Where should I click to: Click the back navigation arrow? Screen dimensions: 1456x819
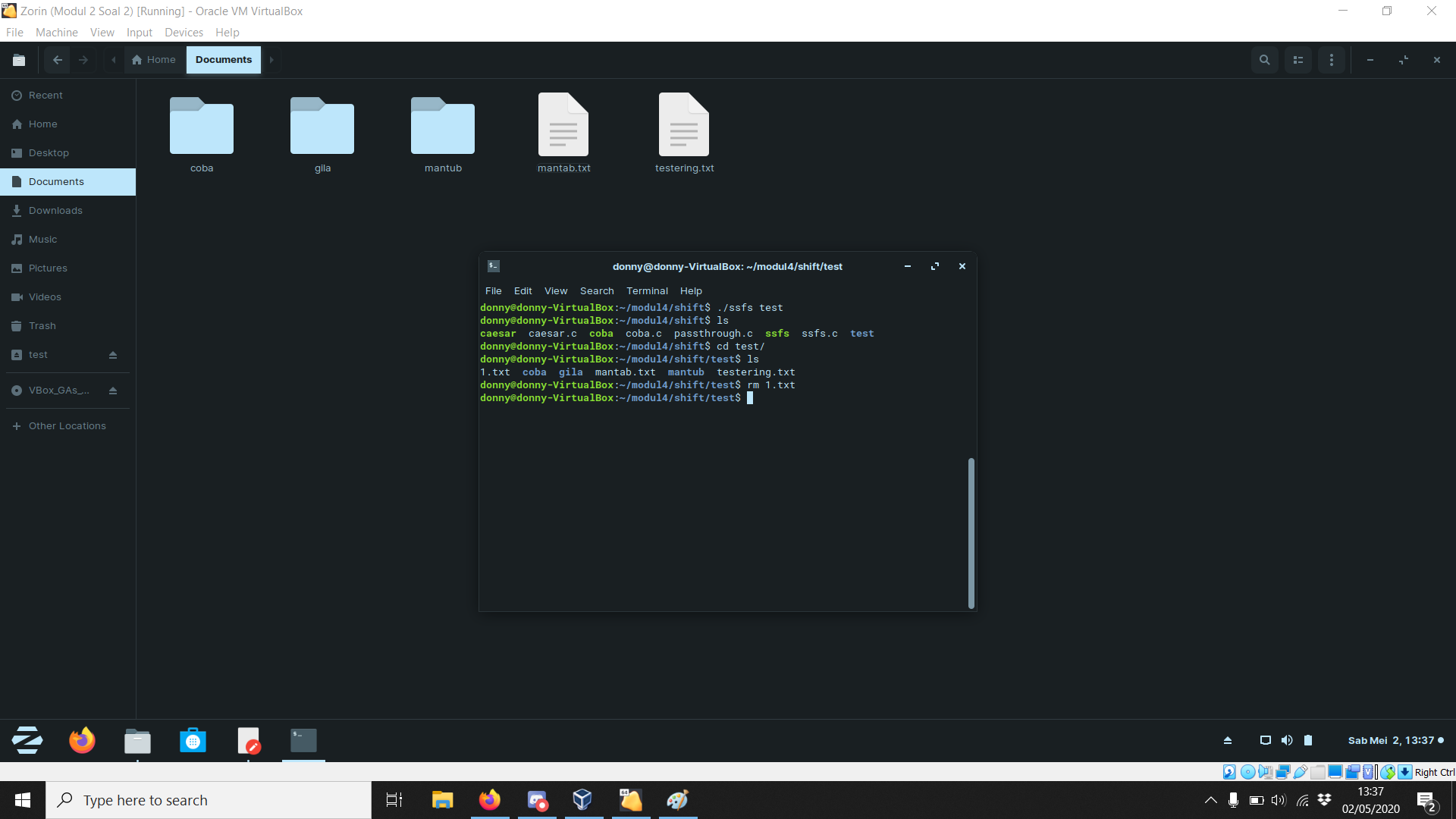[x=57, y=60]
